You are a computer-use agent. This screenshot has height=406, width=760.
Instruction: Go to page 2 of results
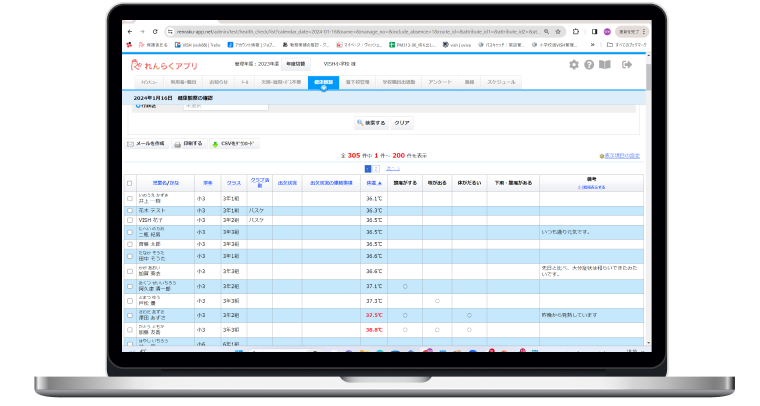(x=376, y=169)
